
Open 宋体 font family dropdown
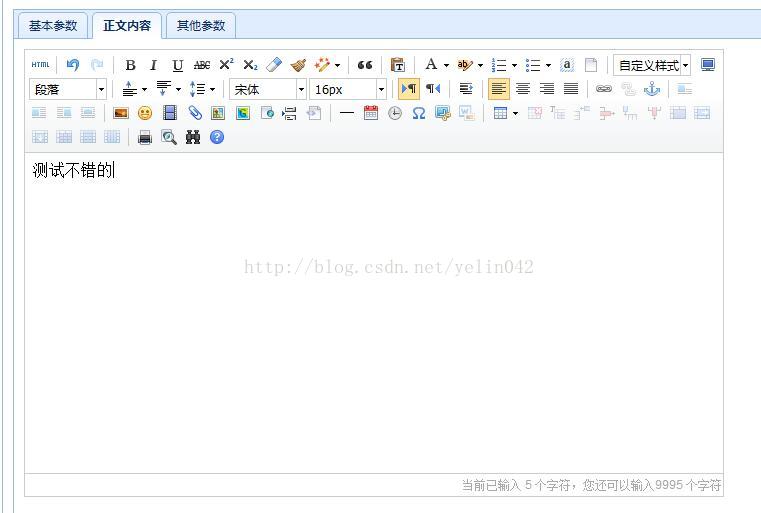(x=267, y=89)
